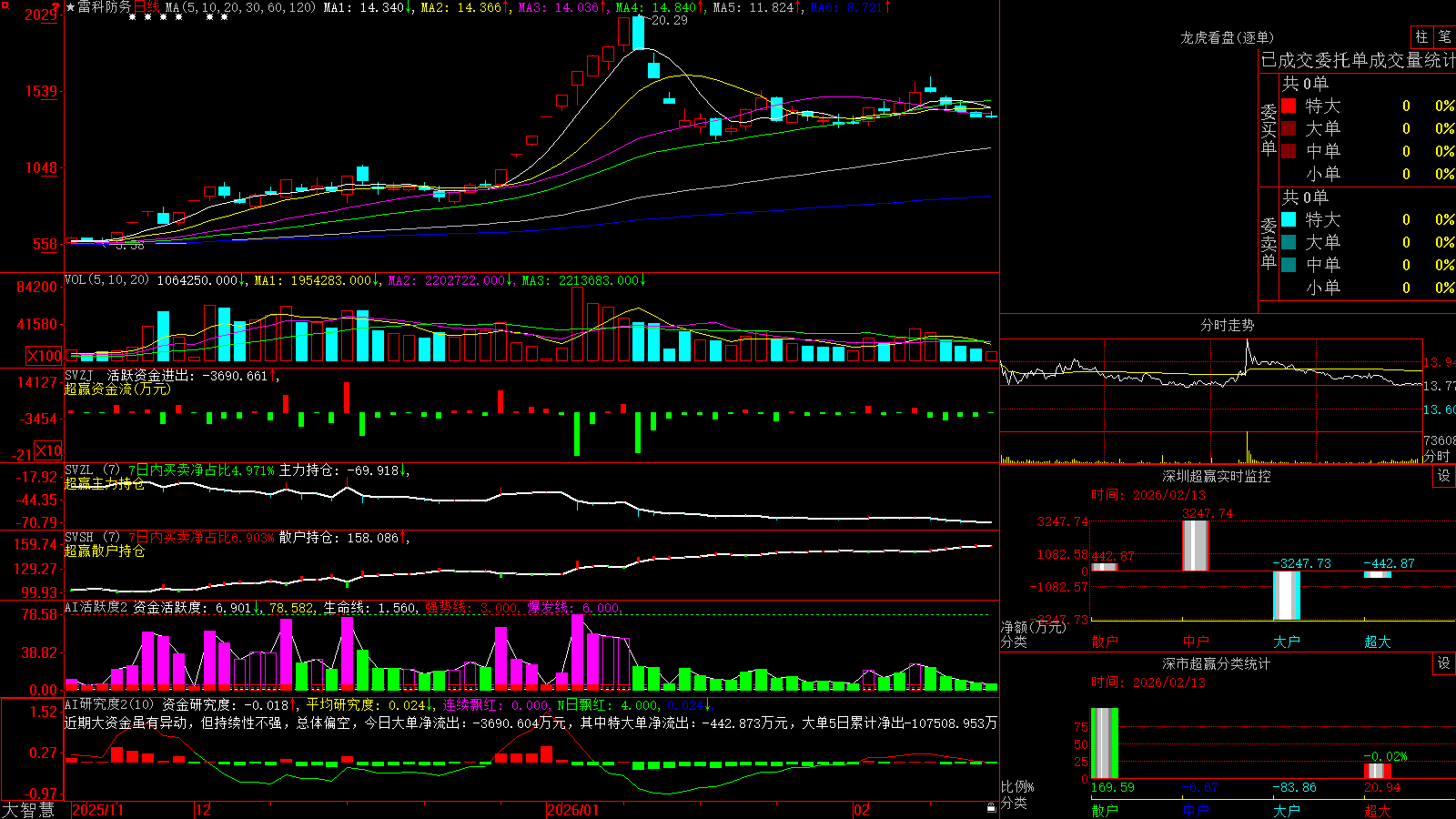Click the AI研究度2(10) indicator label

click(109, 704)
